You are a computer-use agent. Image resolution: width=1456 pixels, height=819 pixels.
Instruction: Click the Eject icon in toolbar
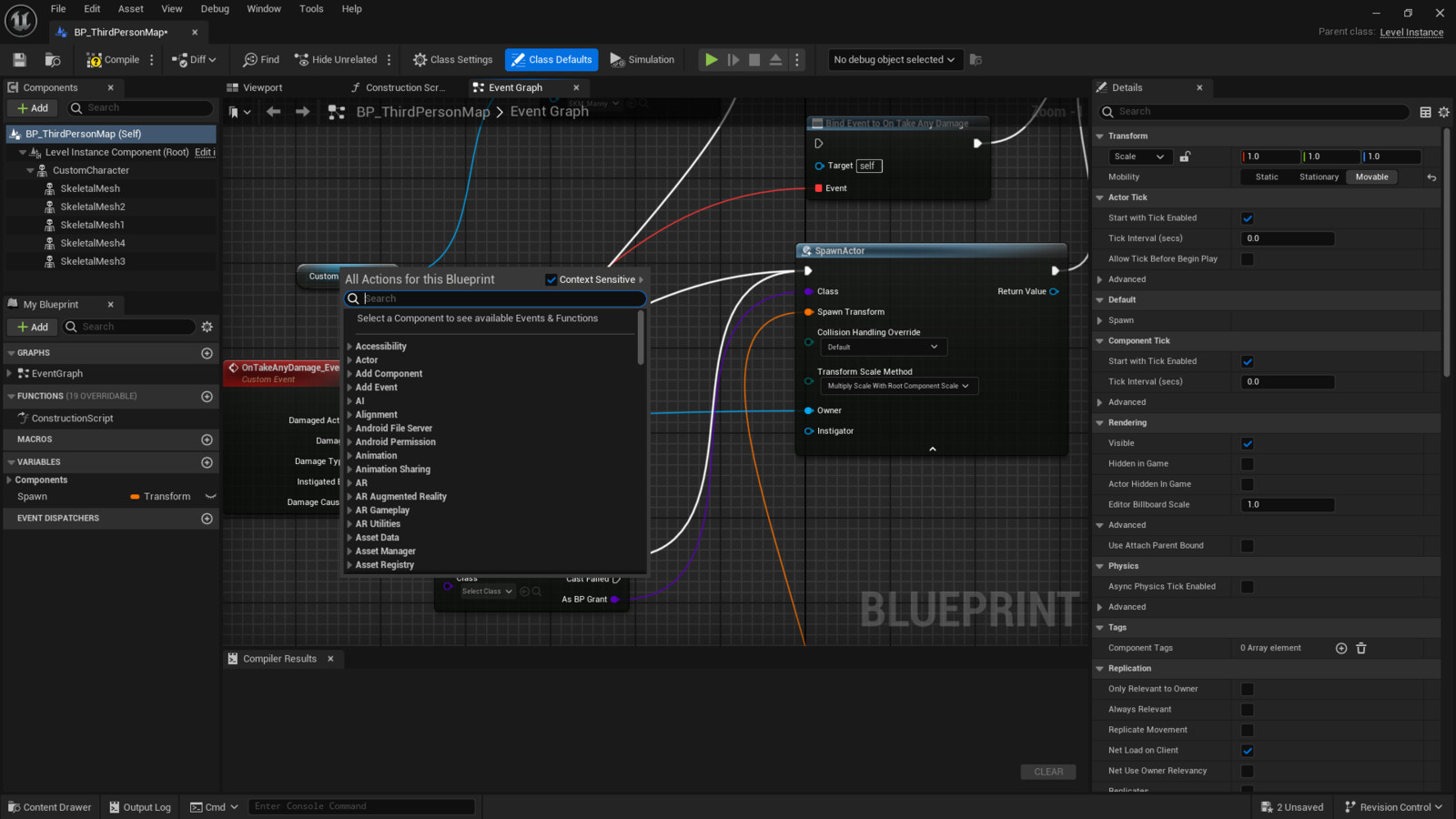coord(775,60)
